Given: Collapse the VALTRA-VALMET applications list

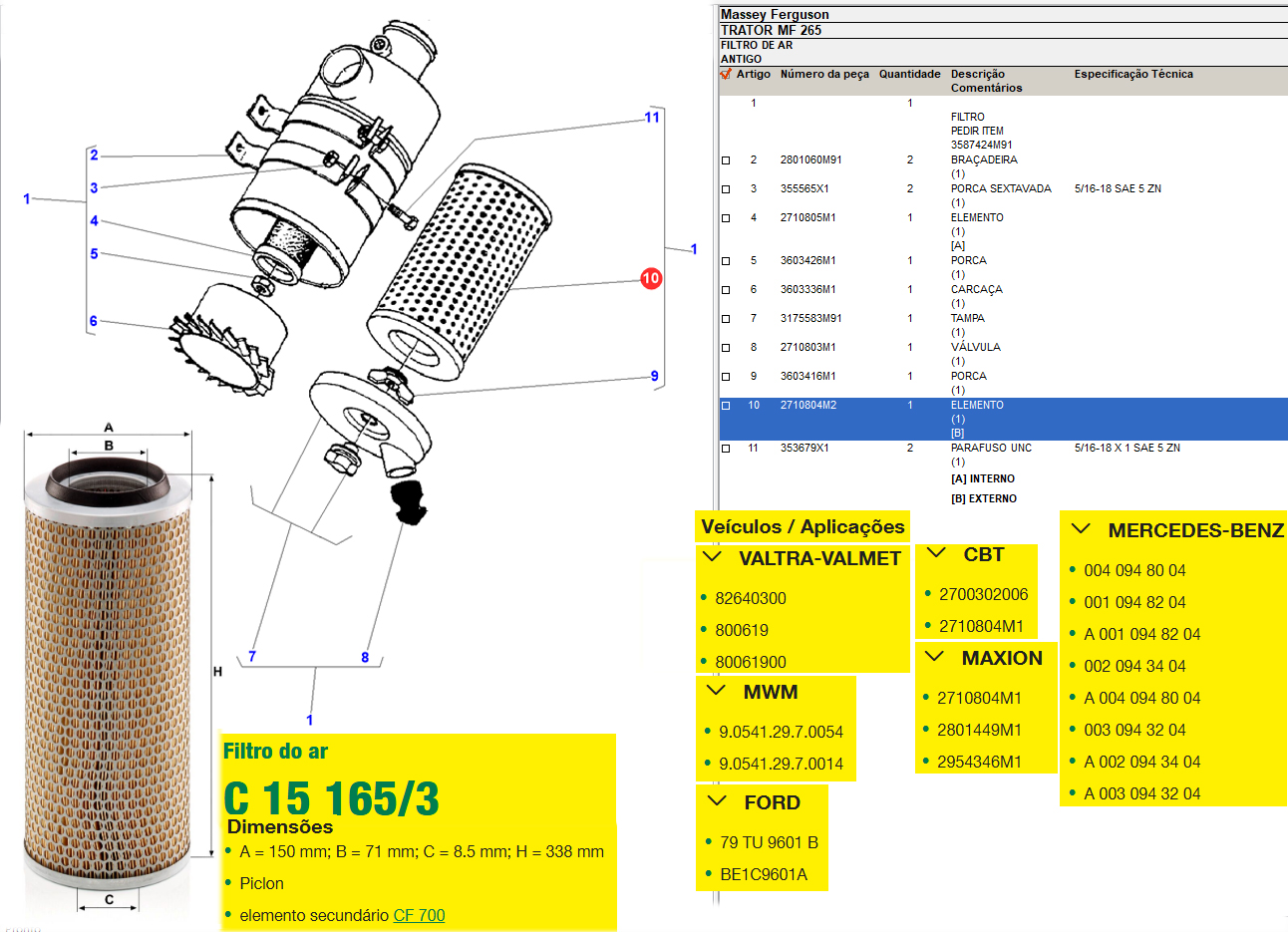Looking at the screenshot, I should click(x=713, y=558).
